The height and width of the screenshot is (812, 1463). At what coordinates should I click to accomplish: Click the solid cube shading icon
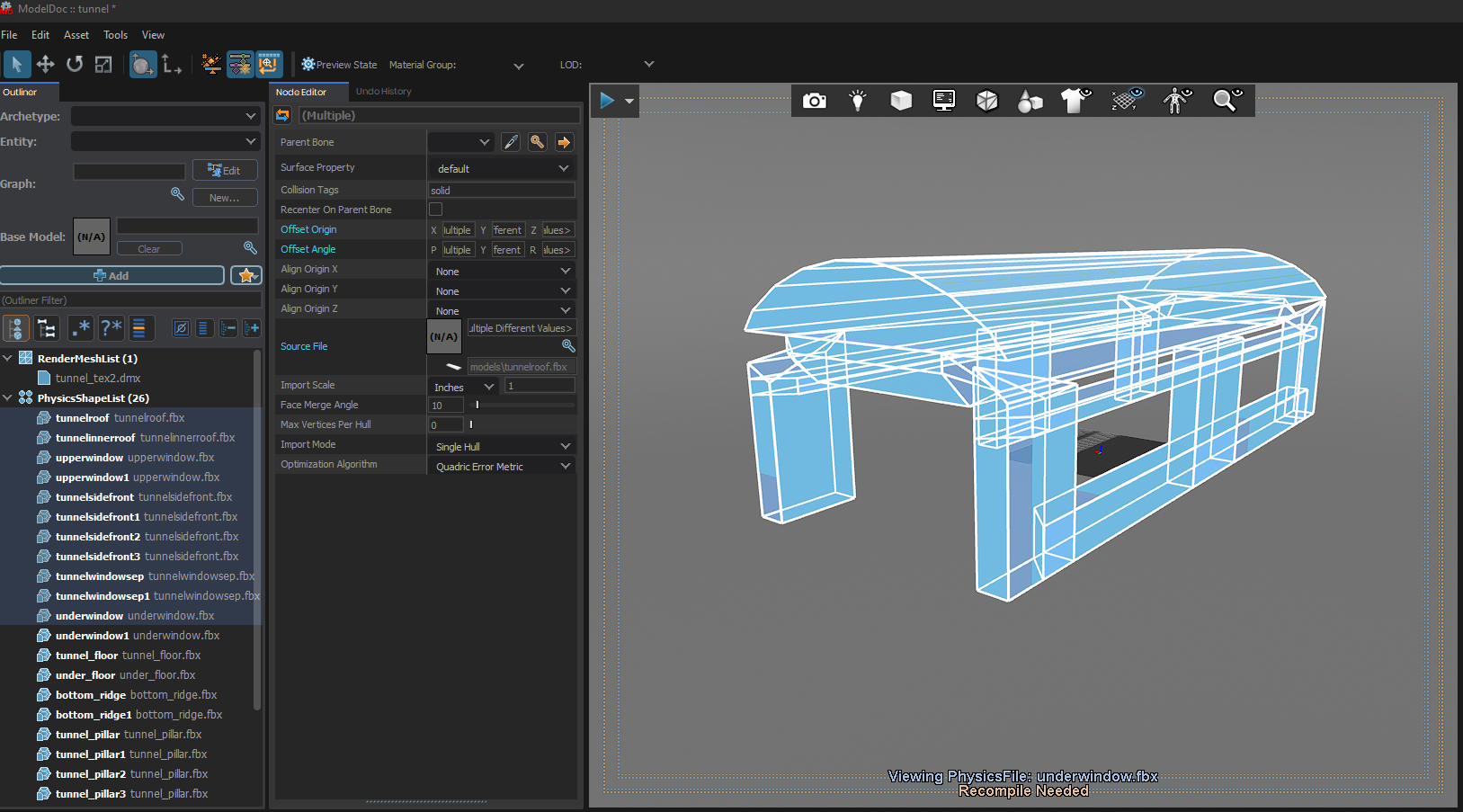[901, 101]
